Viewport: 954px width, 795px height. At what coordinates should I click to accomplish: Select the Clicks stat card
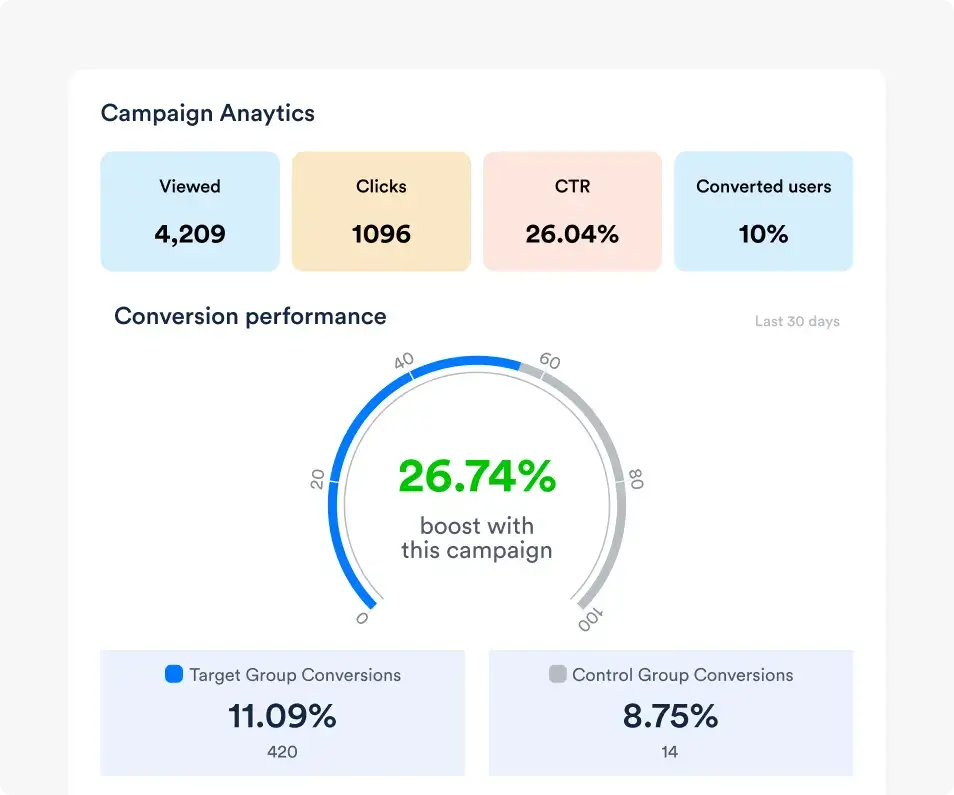pos(381,211)
